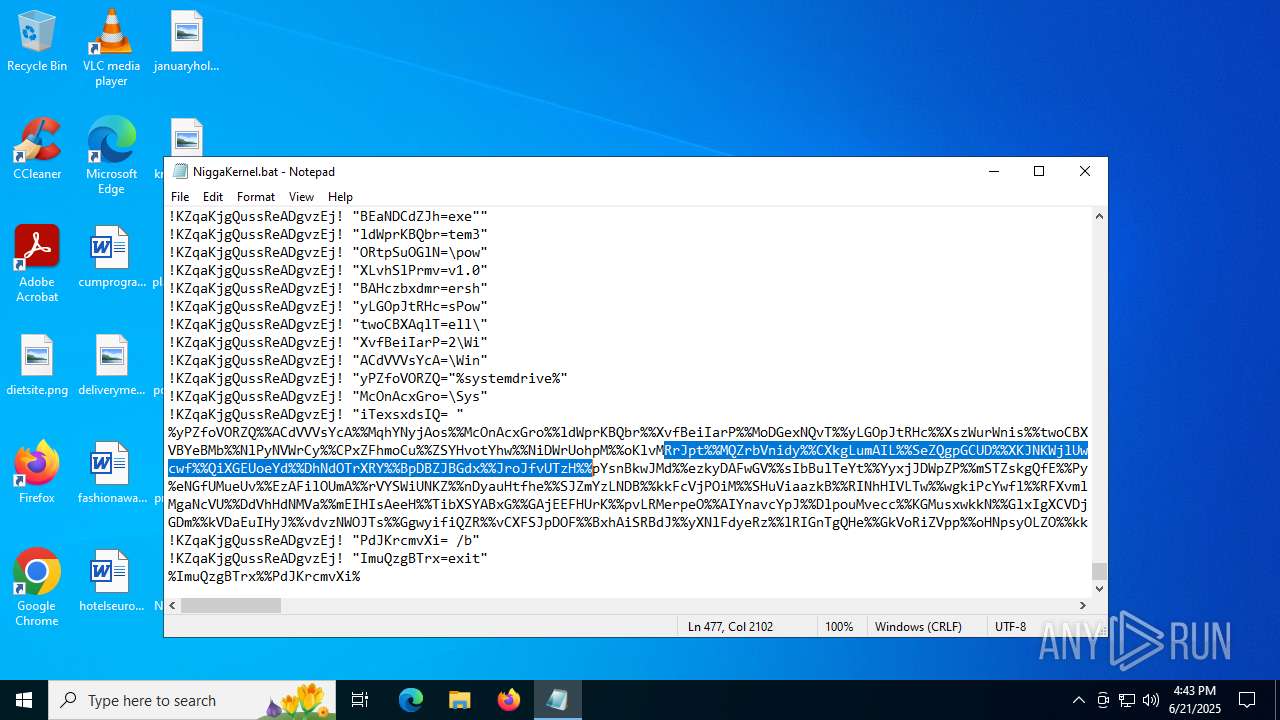1280x720 pixels.
Task: Click line containing "McOnAcxGro=\Sys"
Action: tap(328, 396)
